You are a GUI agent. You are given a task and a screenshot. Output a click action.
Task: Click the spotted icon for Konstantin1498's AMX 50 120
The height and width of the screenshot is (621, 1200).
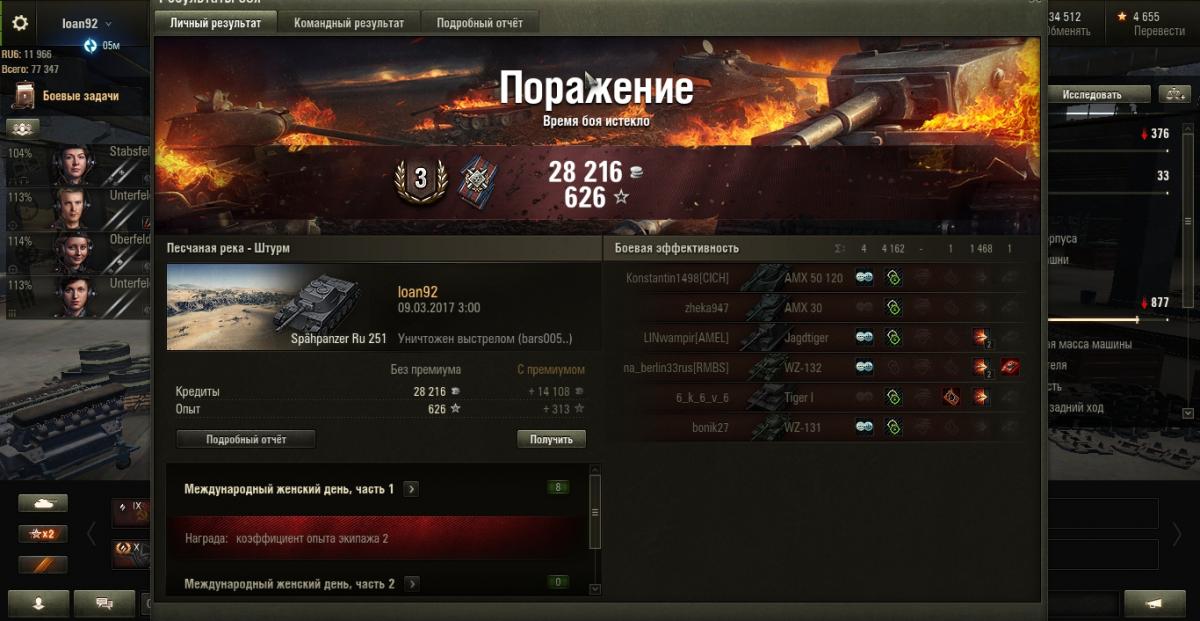[x=864, y=278]
